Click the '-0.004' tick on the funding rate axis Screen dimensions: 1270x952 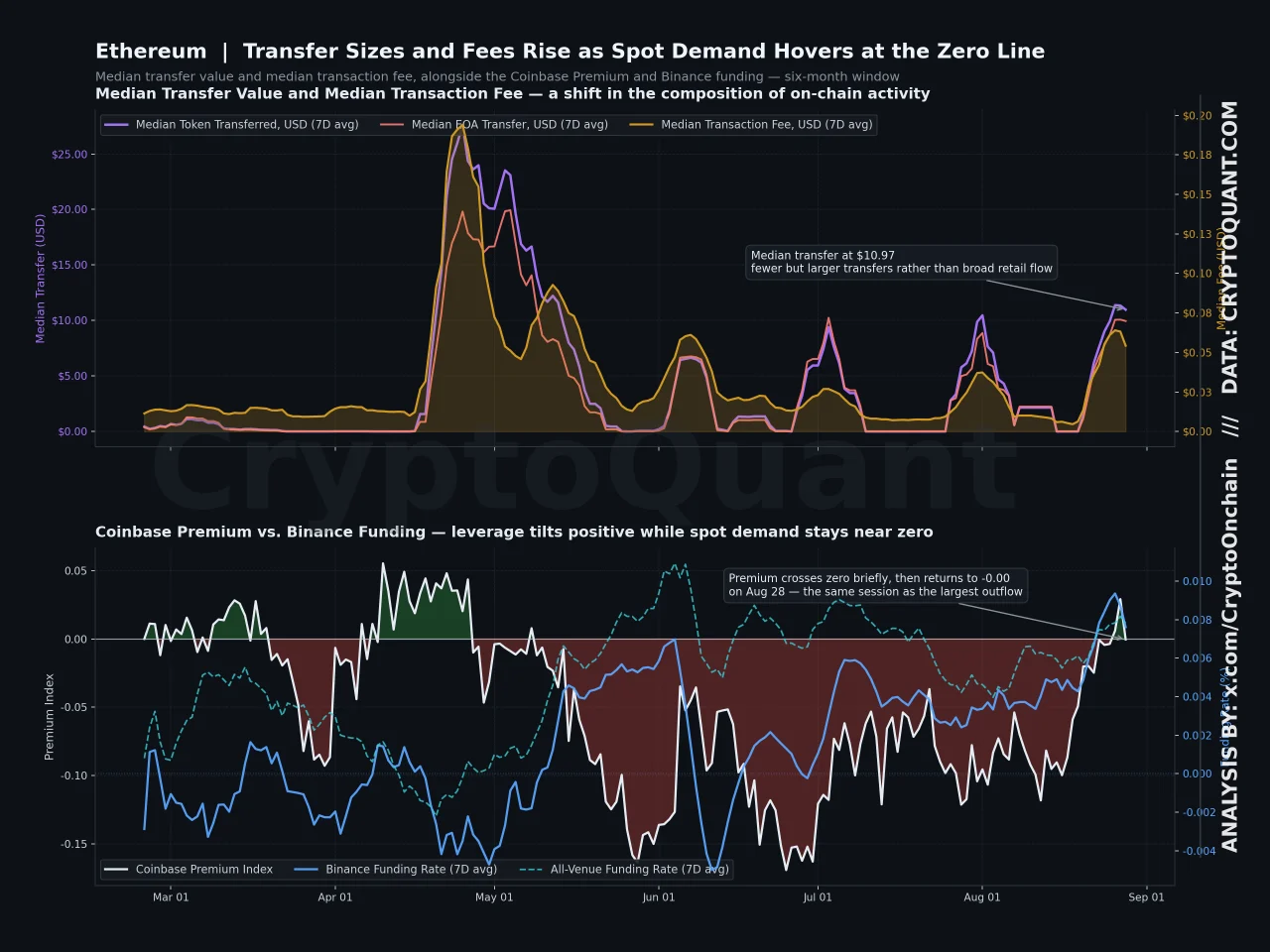click(x=1199, y=852)
